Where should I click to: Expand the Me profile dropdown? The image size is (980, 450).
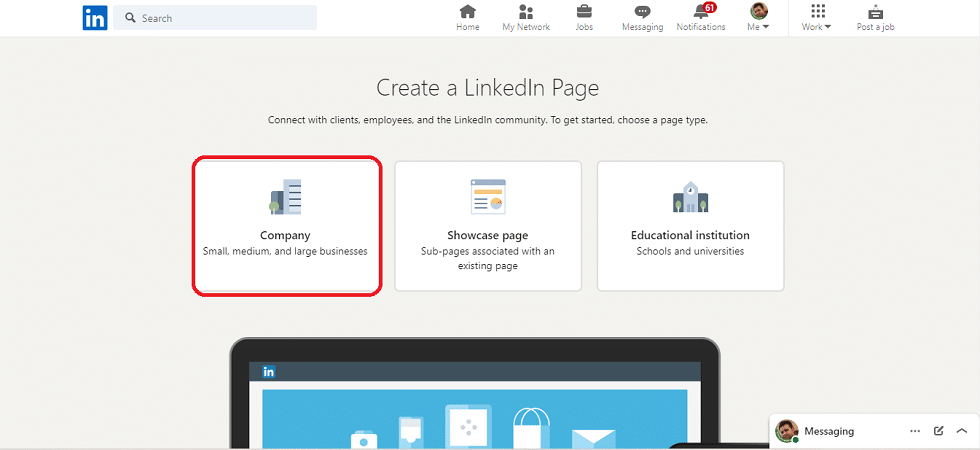(758, 18)
